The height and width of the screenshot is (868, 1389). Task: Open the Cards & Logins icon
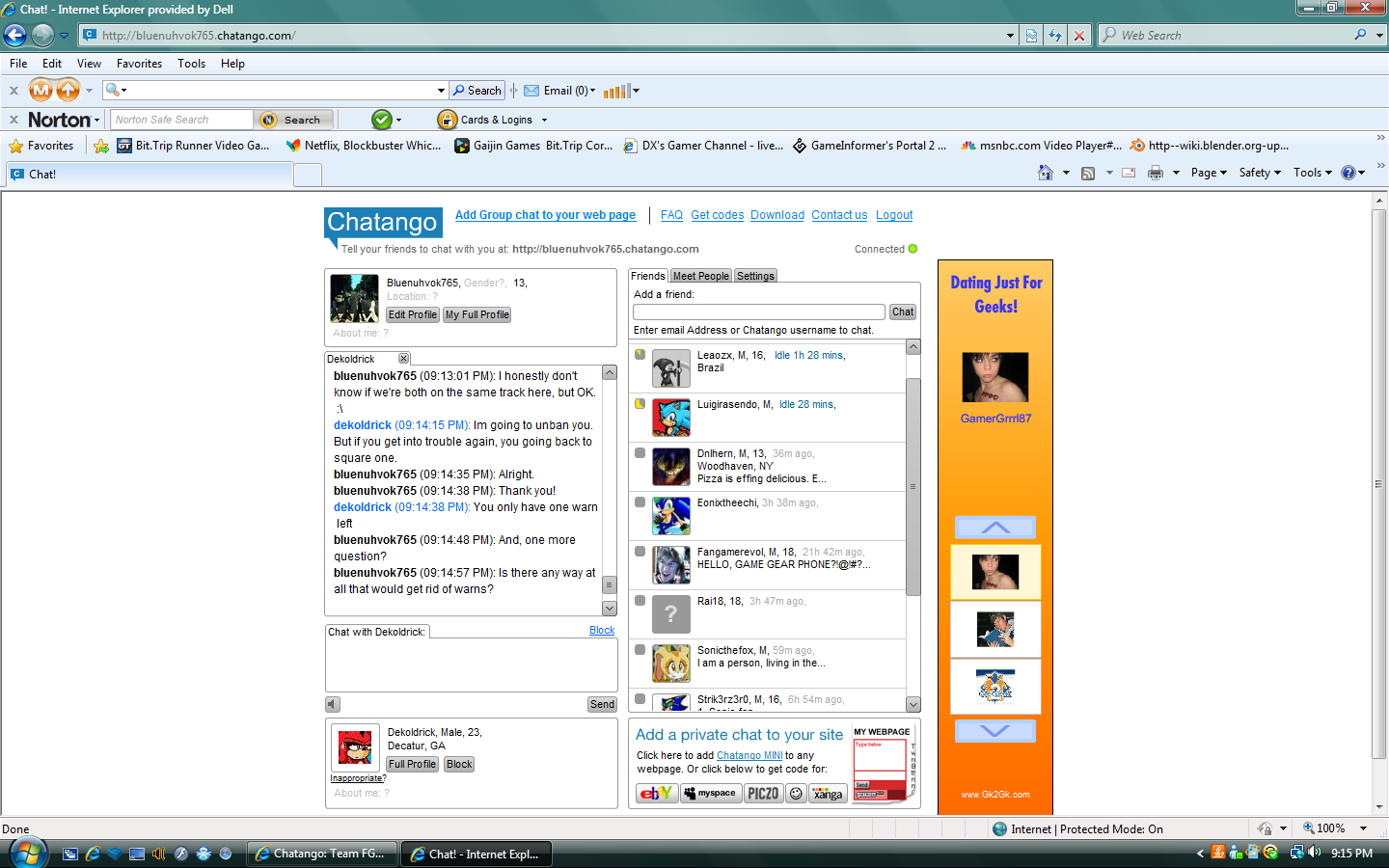click(447, 120)
